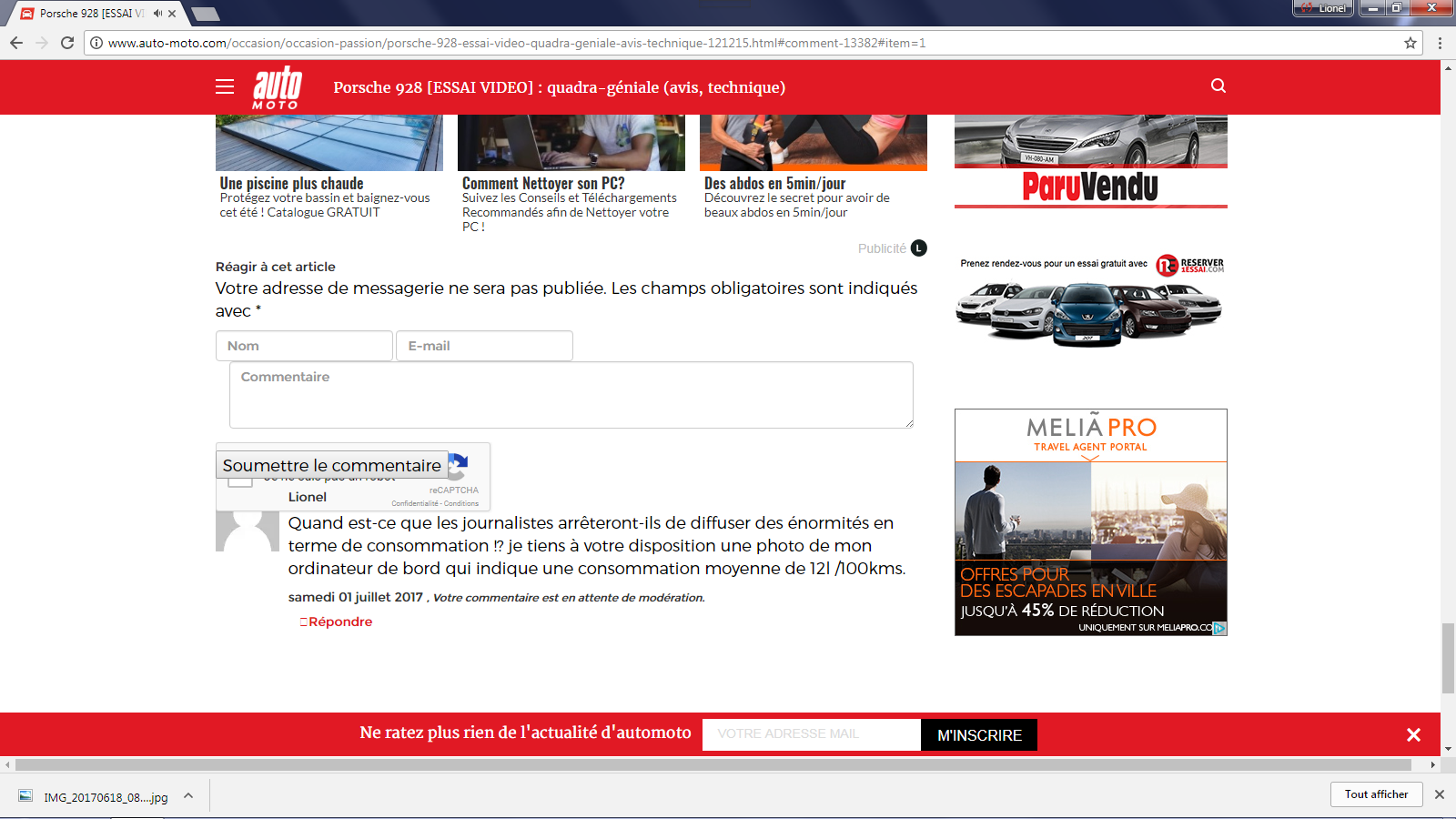Submit with Soumettre le commentaire button

(x=332, y=465)
